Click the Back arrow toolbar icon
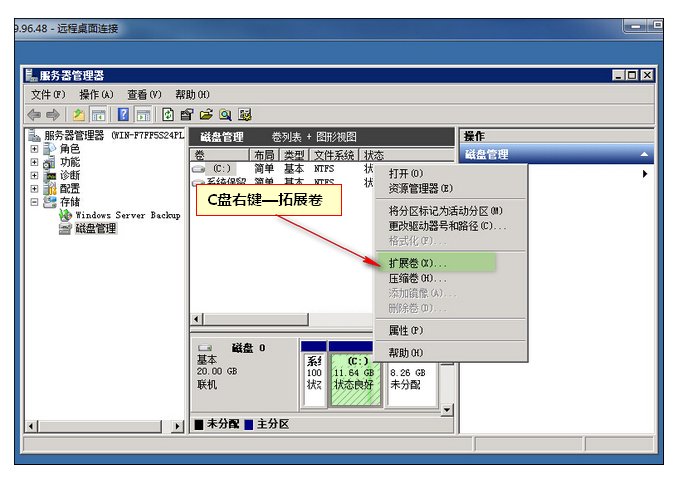Screen dimensions: 679x477 [x=34, y=114]
